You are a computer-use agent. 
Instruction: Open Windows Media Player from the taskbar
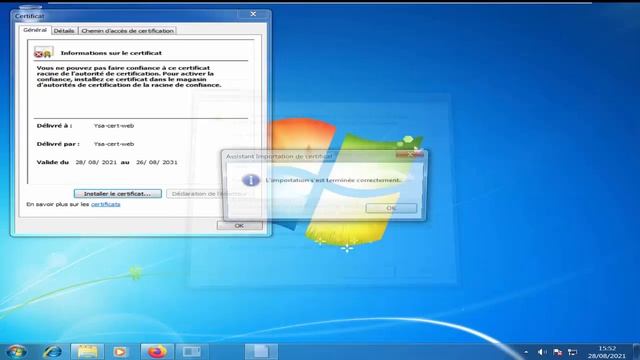point(120,352)
